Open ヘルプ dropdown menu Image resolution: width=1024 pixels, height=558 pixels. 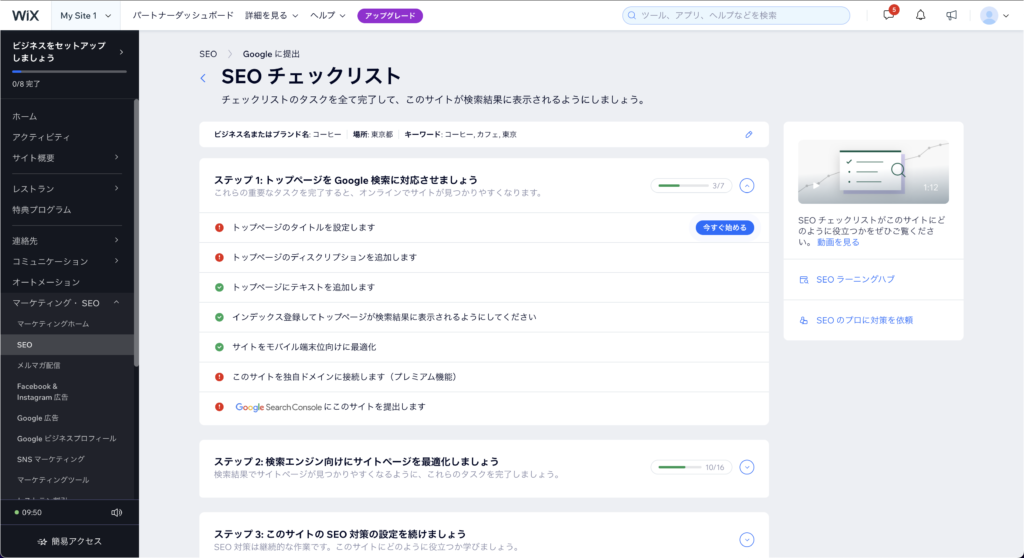(328, 16)
